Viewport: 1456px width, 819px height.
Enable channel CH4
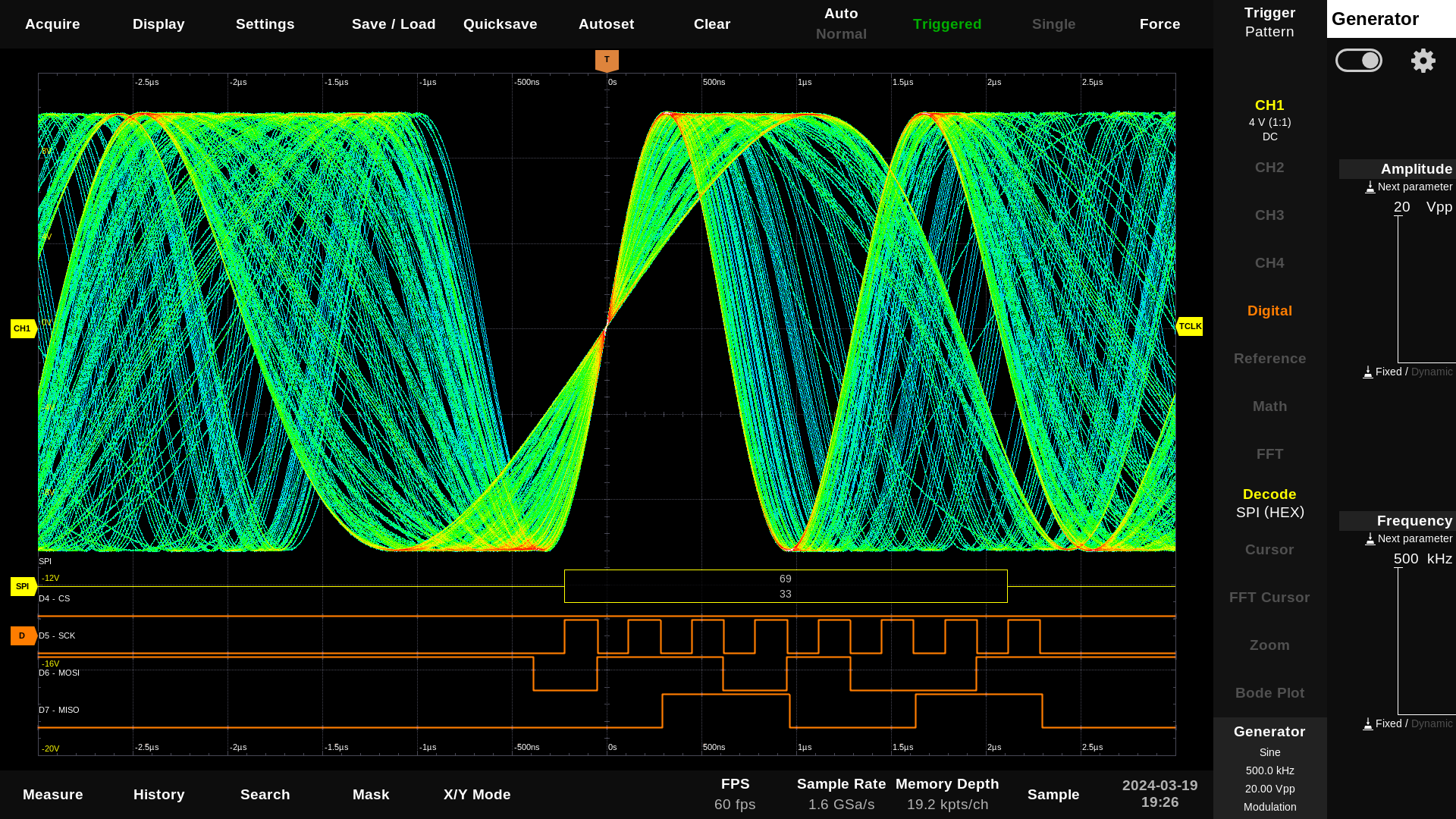pos(1269,263)
